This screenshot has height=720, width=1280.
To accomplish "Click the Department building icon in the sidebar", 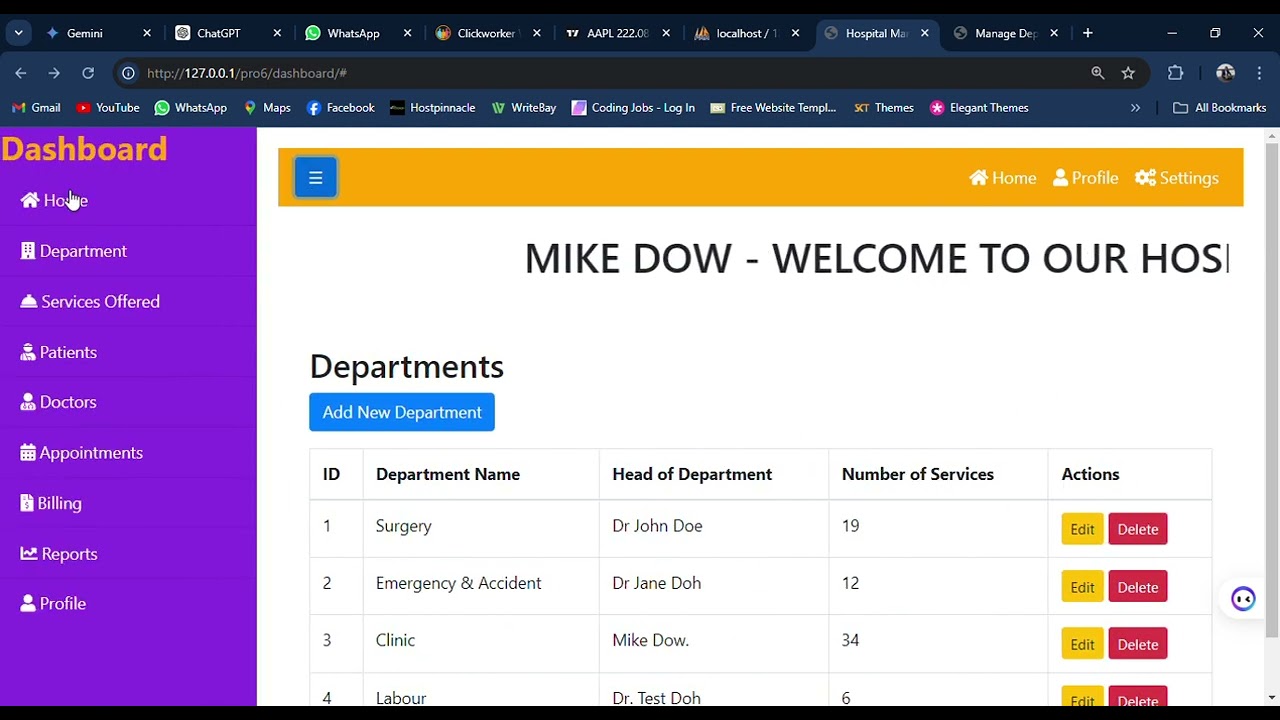I will pos(28,251).
